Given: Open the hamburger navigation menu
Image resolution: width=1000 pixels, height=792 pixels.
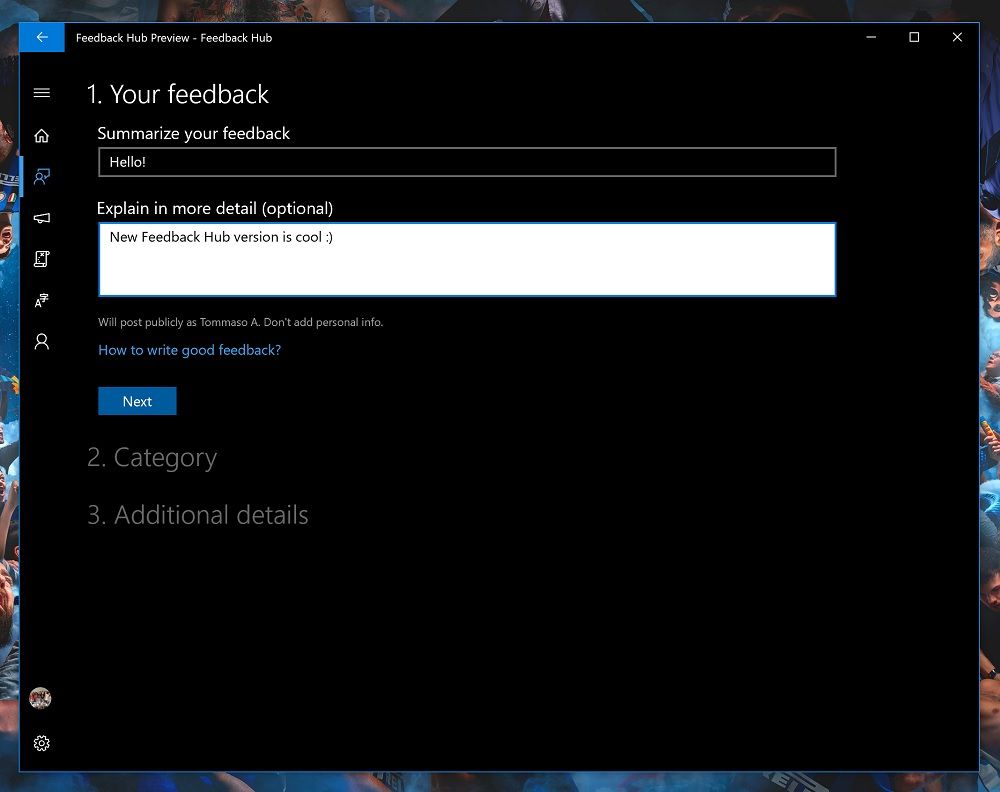Looking at the screenshot, I should coord(42,93).
